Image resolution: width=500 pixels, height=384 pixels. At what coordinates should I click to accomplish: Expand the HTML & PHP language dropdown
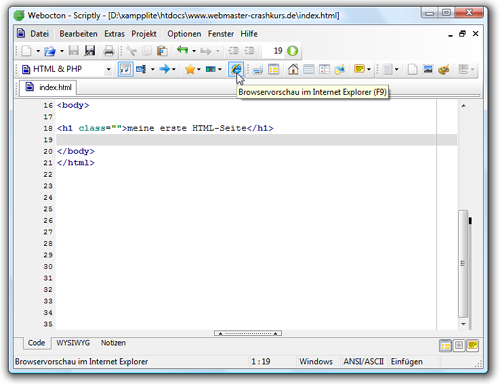tap(108, 69)
